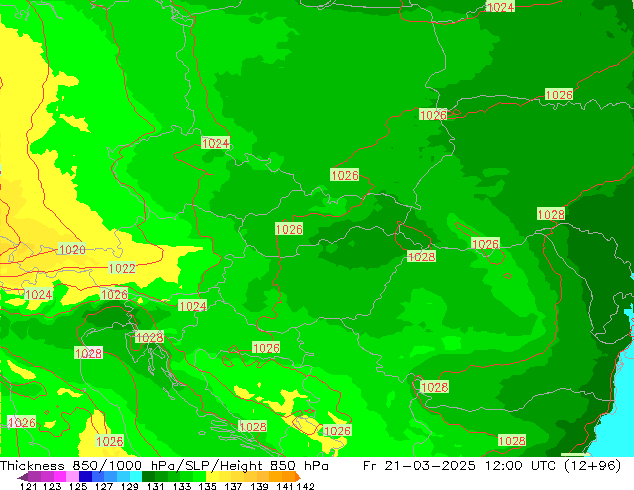Click the legend value 131
The width and height of the screenshot is (634, 490).
156,486
